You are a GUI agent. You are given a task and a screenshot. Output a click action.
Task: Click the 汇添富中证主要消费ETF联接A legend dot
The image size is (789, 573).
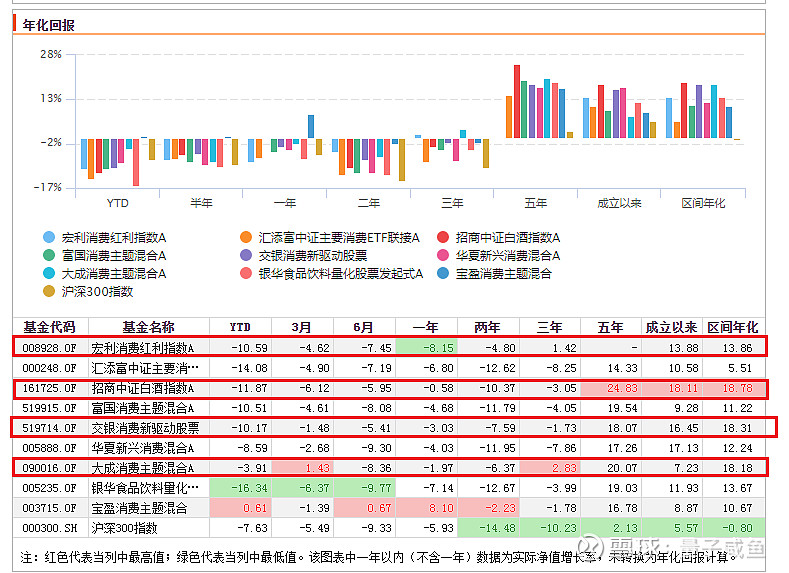point(246,237)
